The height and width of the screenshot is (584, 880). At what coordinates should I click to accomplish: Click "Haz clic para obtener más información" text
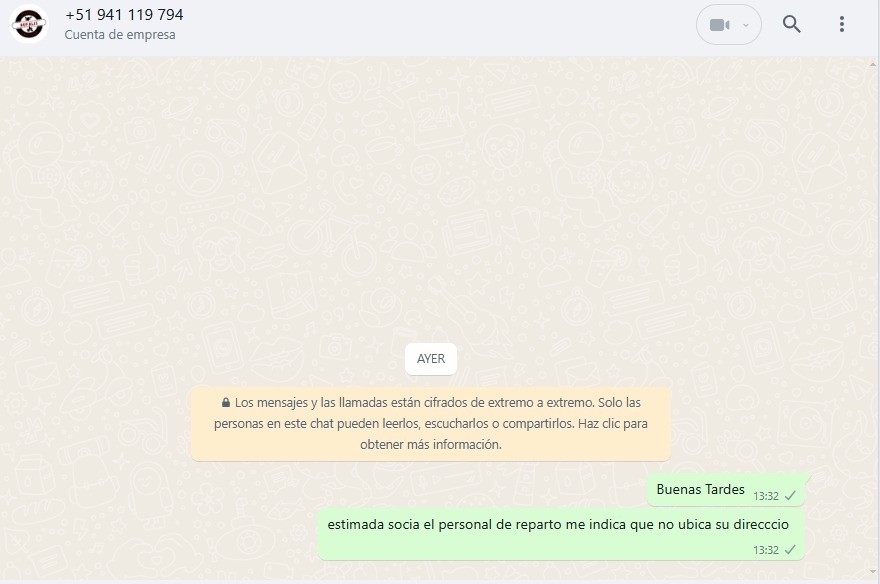(431, 445)
